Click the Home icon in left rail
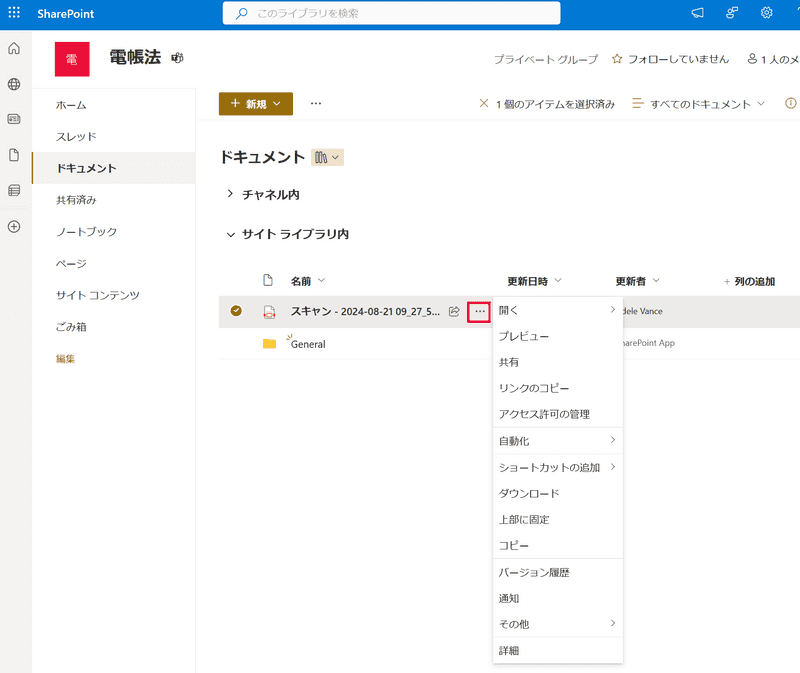Image resolution: width=800 pixels, height=673 pixels. [x=14, y=49]
